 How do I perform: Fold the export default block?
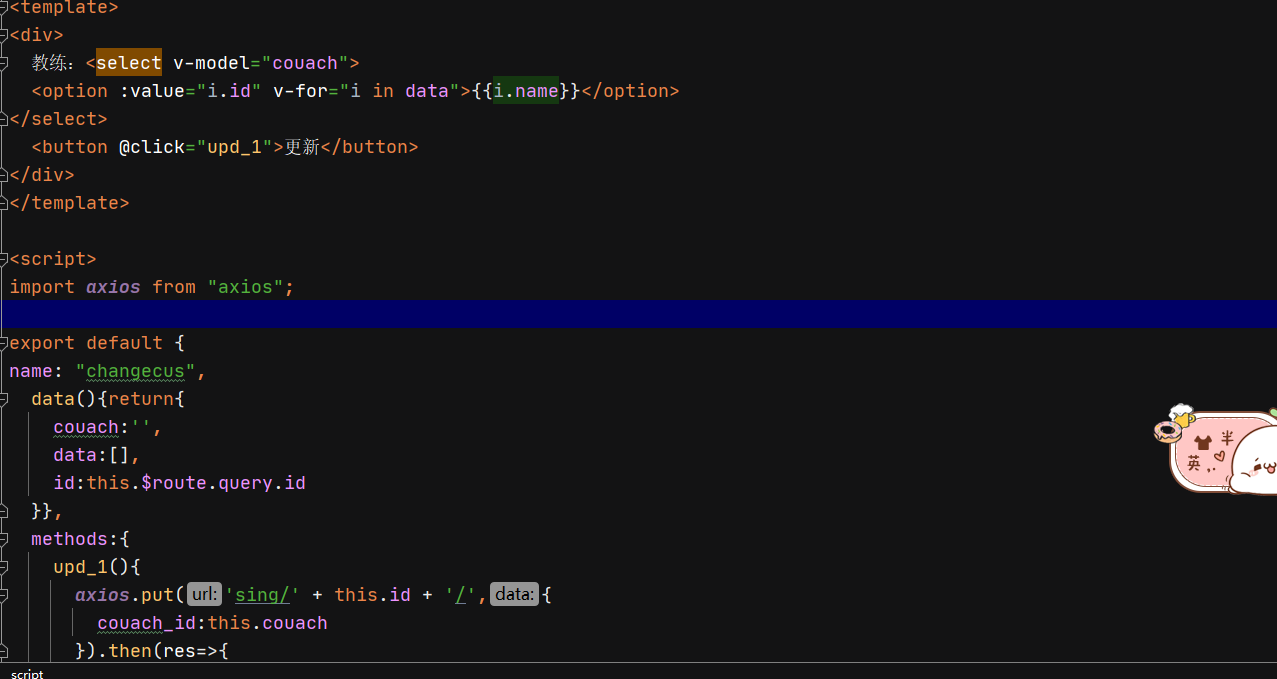(4, 343)
